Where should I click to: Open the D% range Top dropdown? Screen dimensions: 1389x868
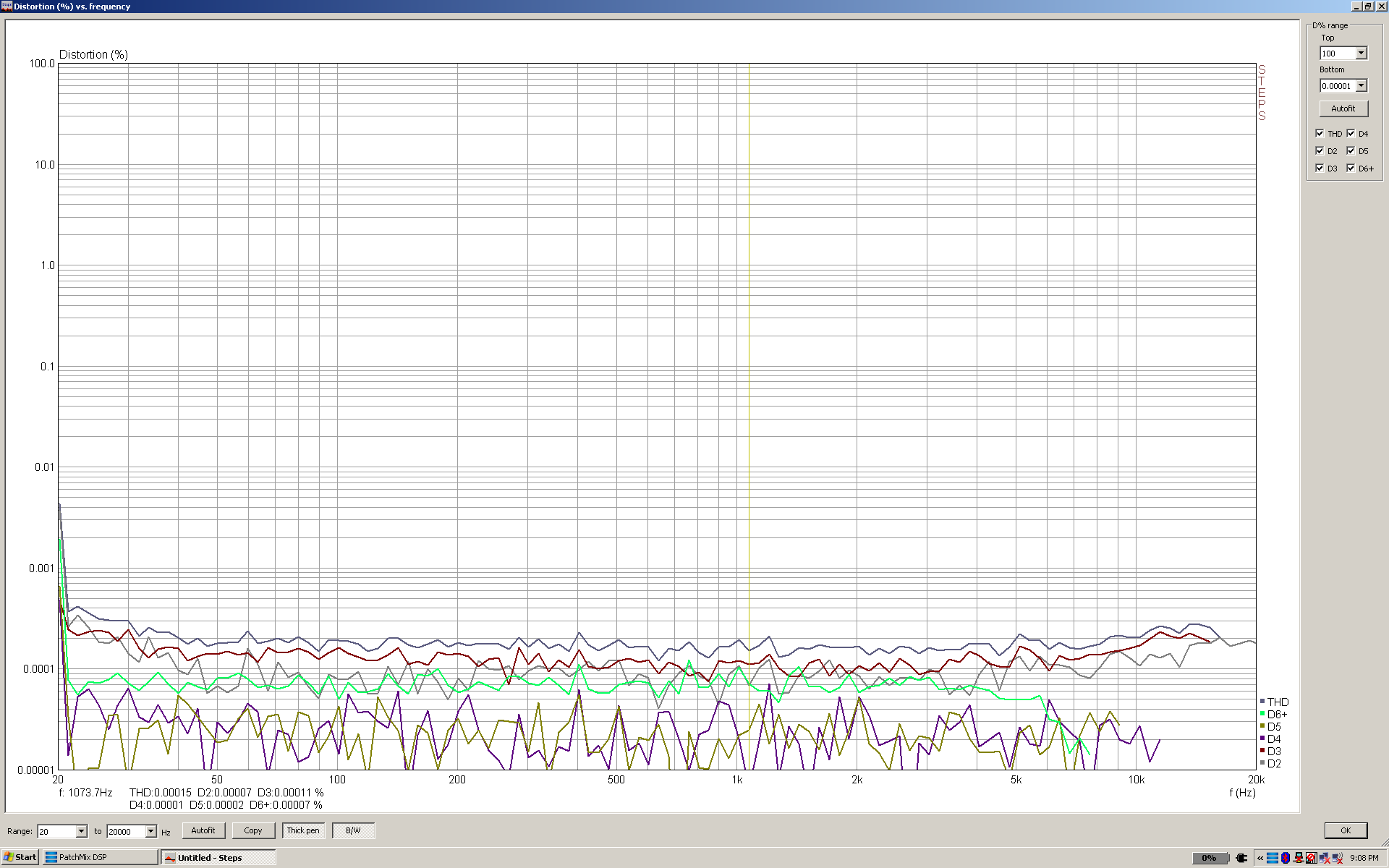click(x=1361, y=54)
